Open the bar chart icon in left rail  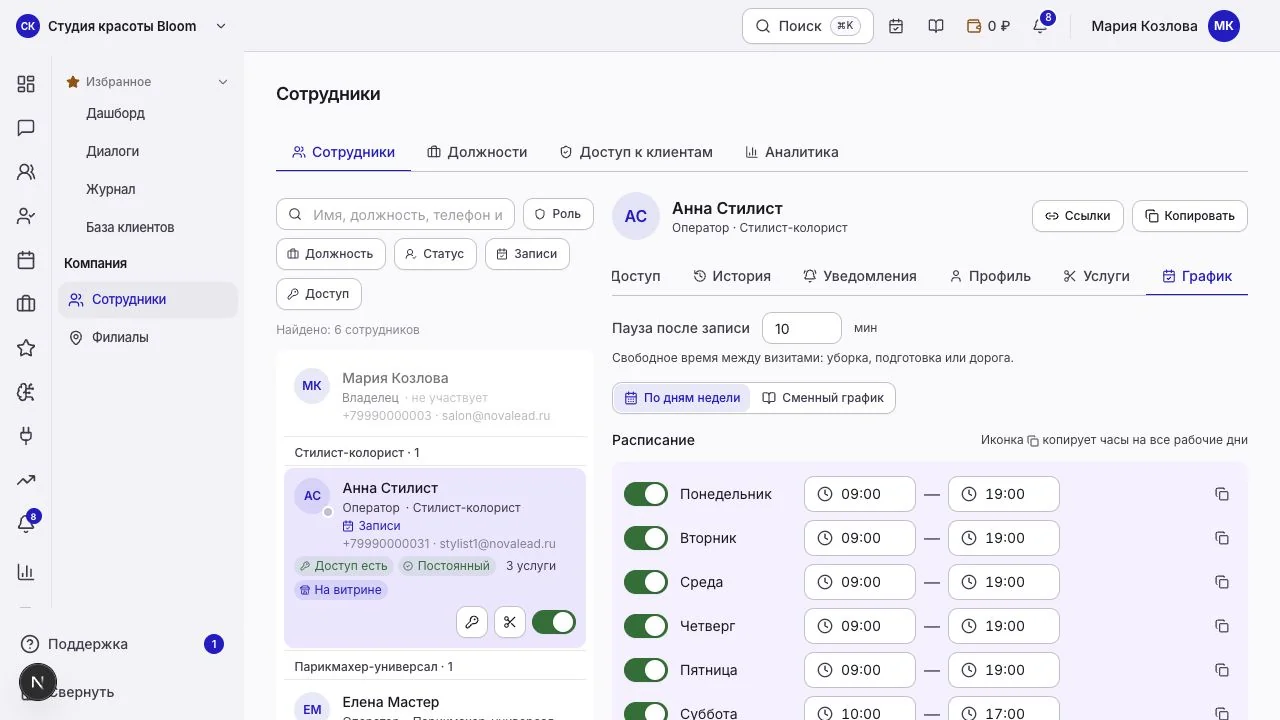26,572
